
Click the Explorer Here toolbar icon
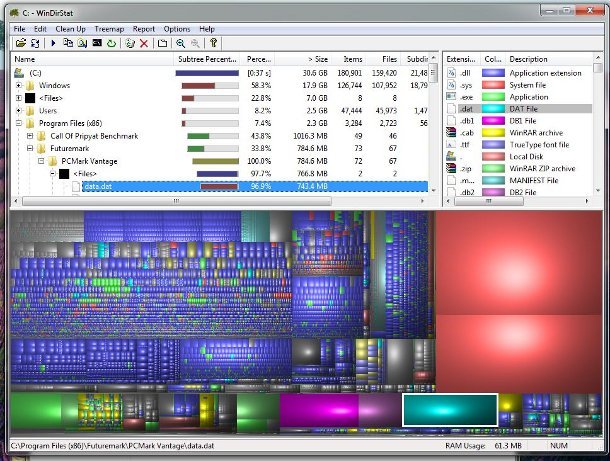pos(82,43)
